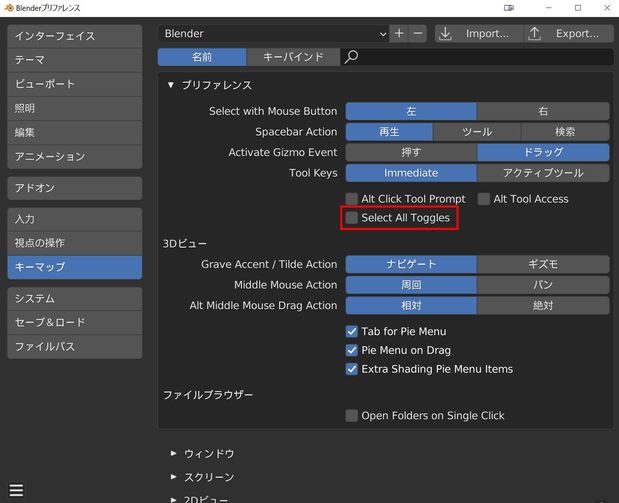
Task: Set Spacebar Action to 再生
Action: (389, 132)
